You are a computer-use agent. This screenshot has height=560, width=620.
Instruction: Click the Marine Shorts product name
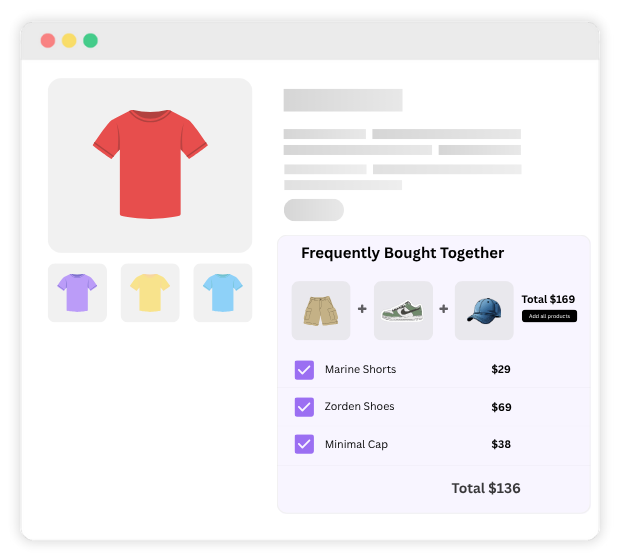[360, 369]
